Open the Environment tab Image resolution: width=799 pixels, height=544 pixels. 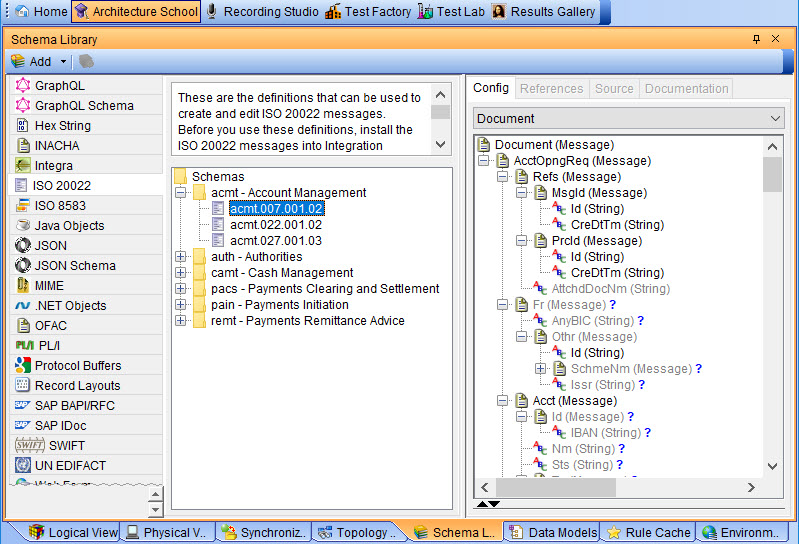point(742,532)
